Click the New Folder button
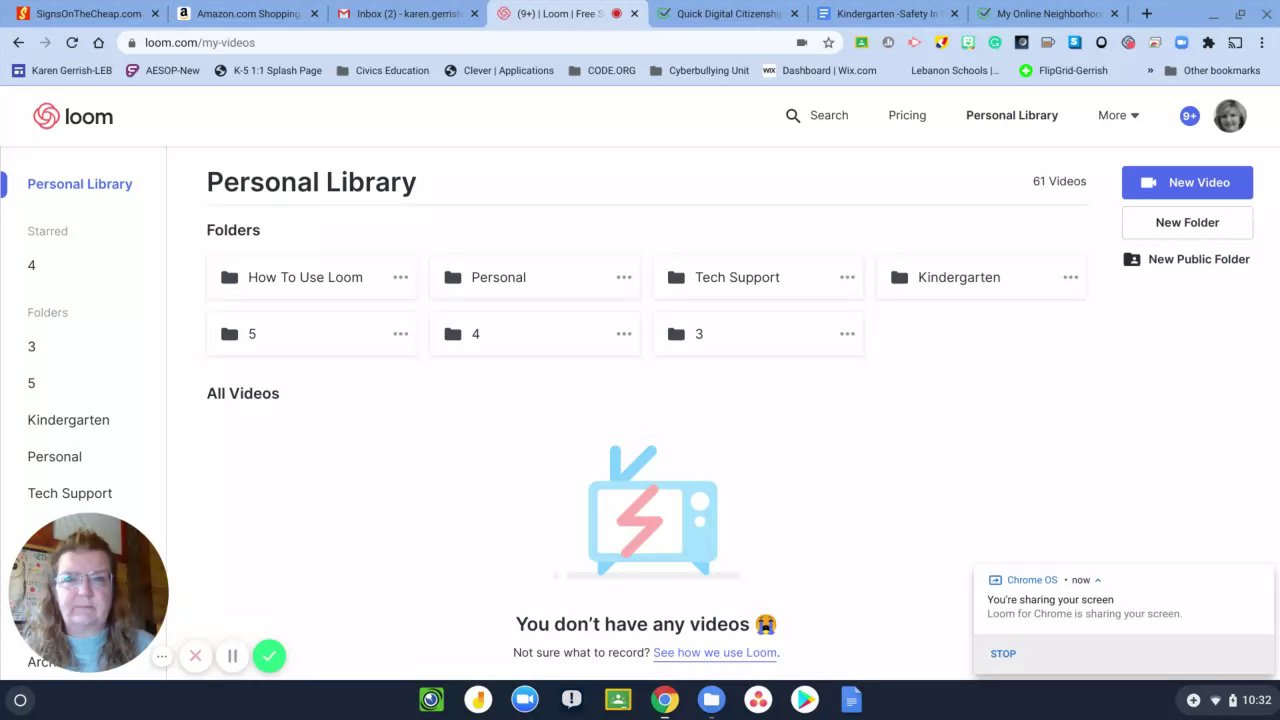The height and width of the screenshot is (720, 1280). [1187, 222]
